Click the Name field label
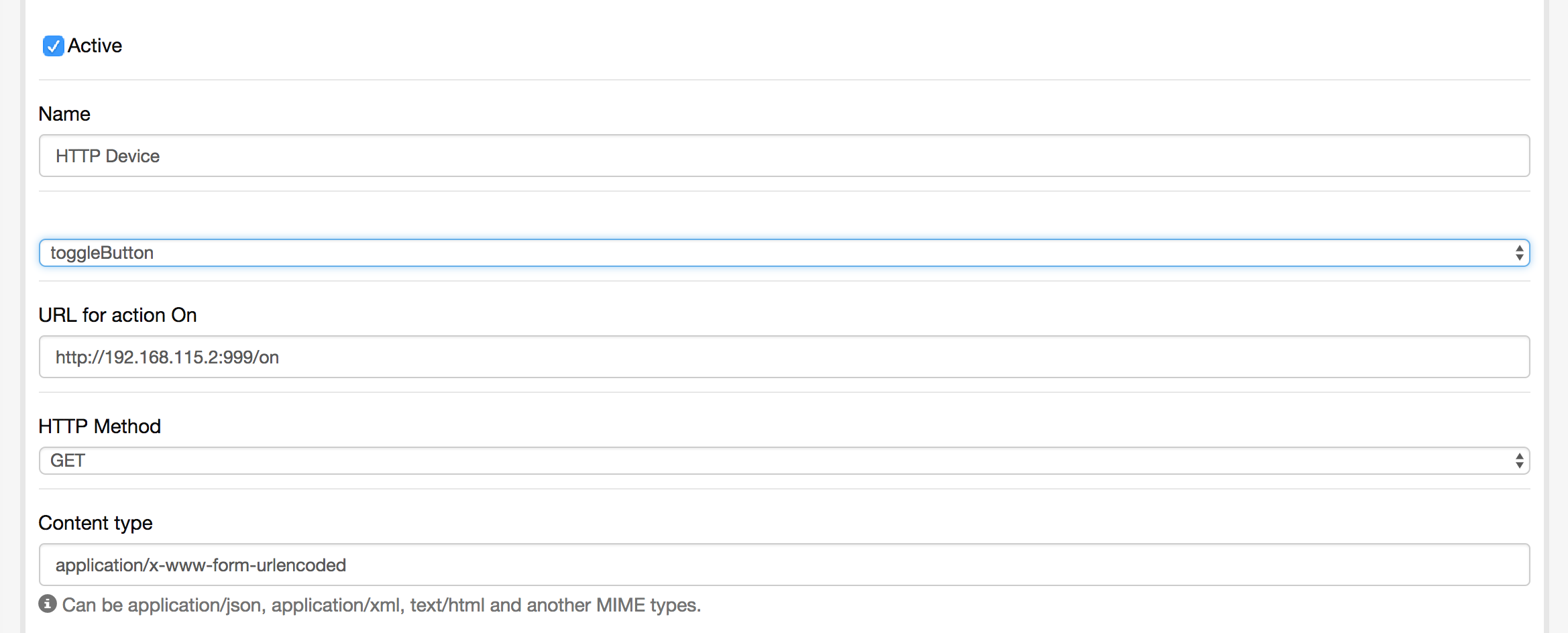Image resolution: width=1568 pixels, height=633 pixels. click(64, 114)
